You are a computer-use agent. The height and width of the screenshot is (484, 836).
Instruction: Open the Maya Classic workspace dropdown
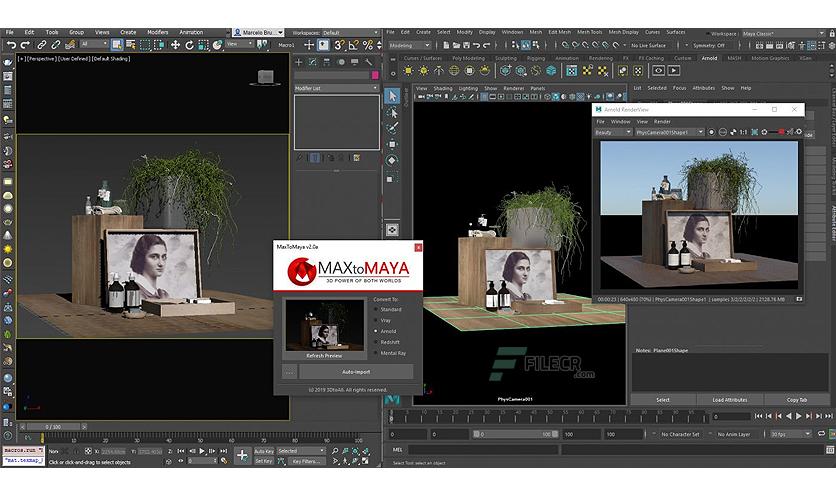coord(783,34)
